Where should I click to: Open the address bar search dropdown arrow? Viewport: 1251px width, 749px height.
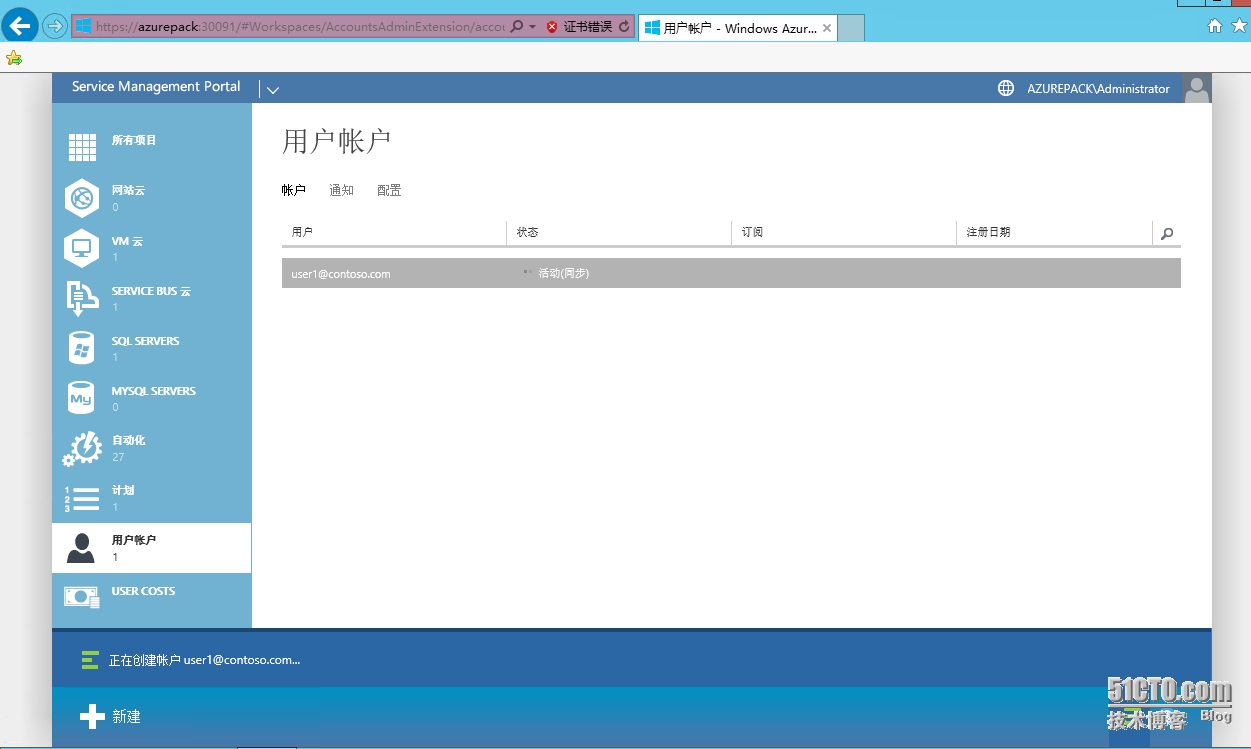click(533, 27)
